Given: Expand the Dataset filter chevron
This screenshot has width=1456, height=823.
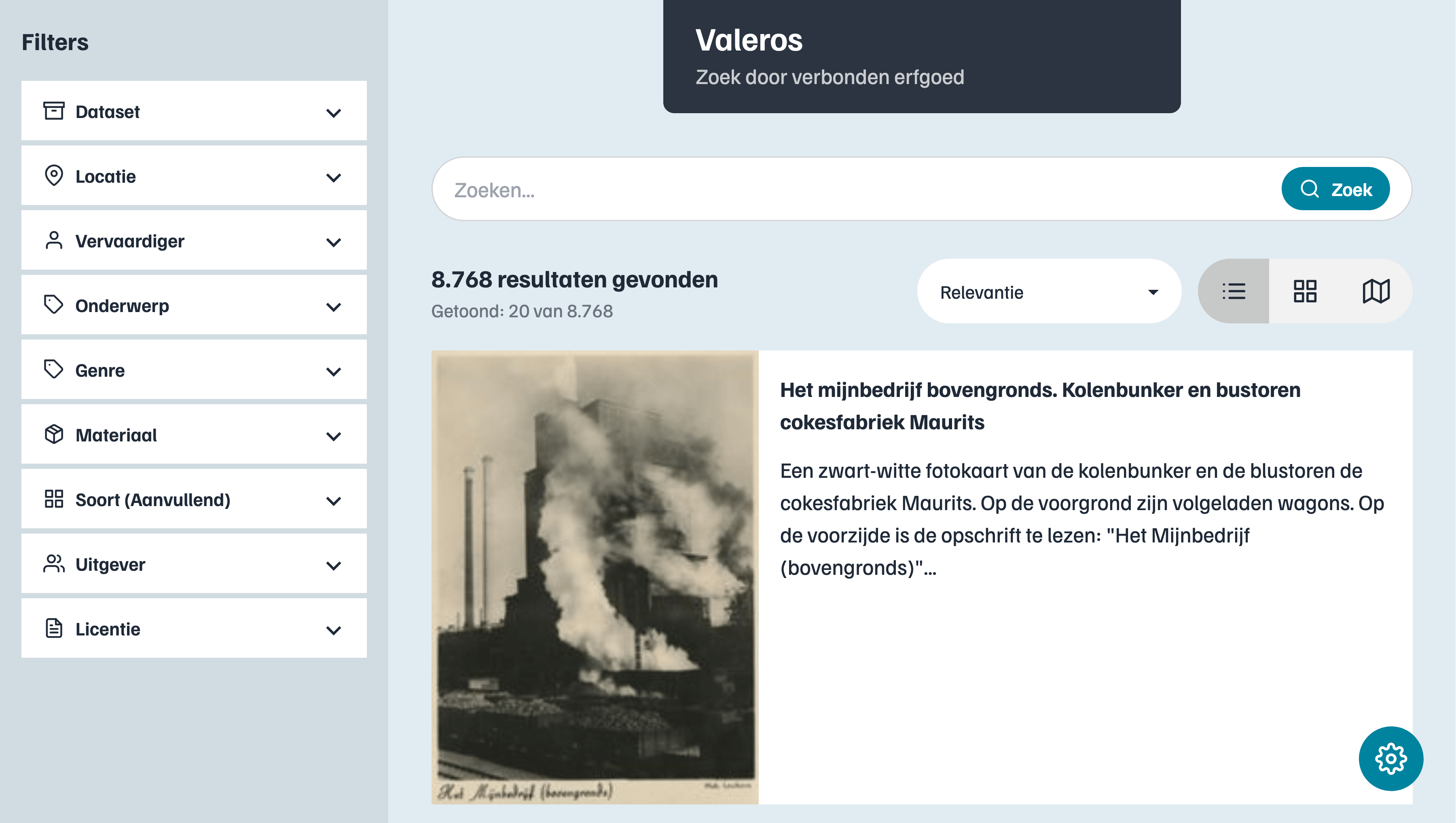Looking at the screenshot, I should (334, 112).
